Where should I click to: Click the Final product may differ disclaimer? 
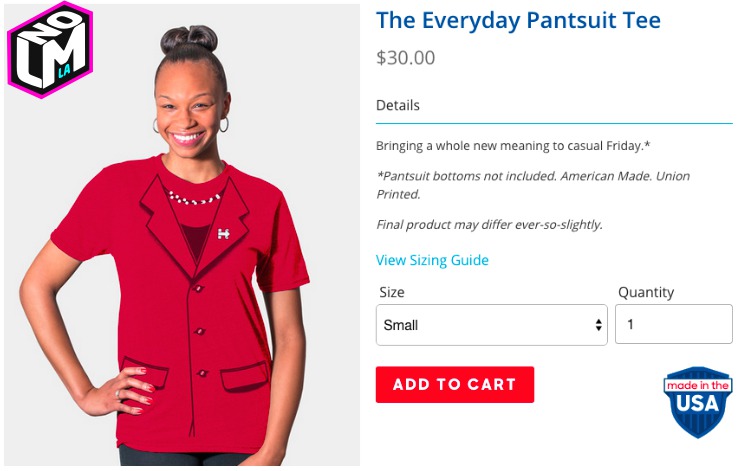489,224
